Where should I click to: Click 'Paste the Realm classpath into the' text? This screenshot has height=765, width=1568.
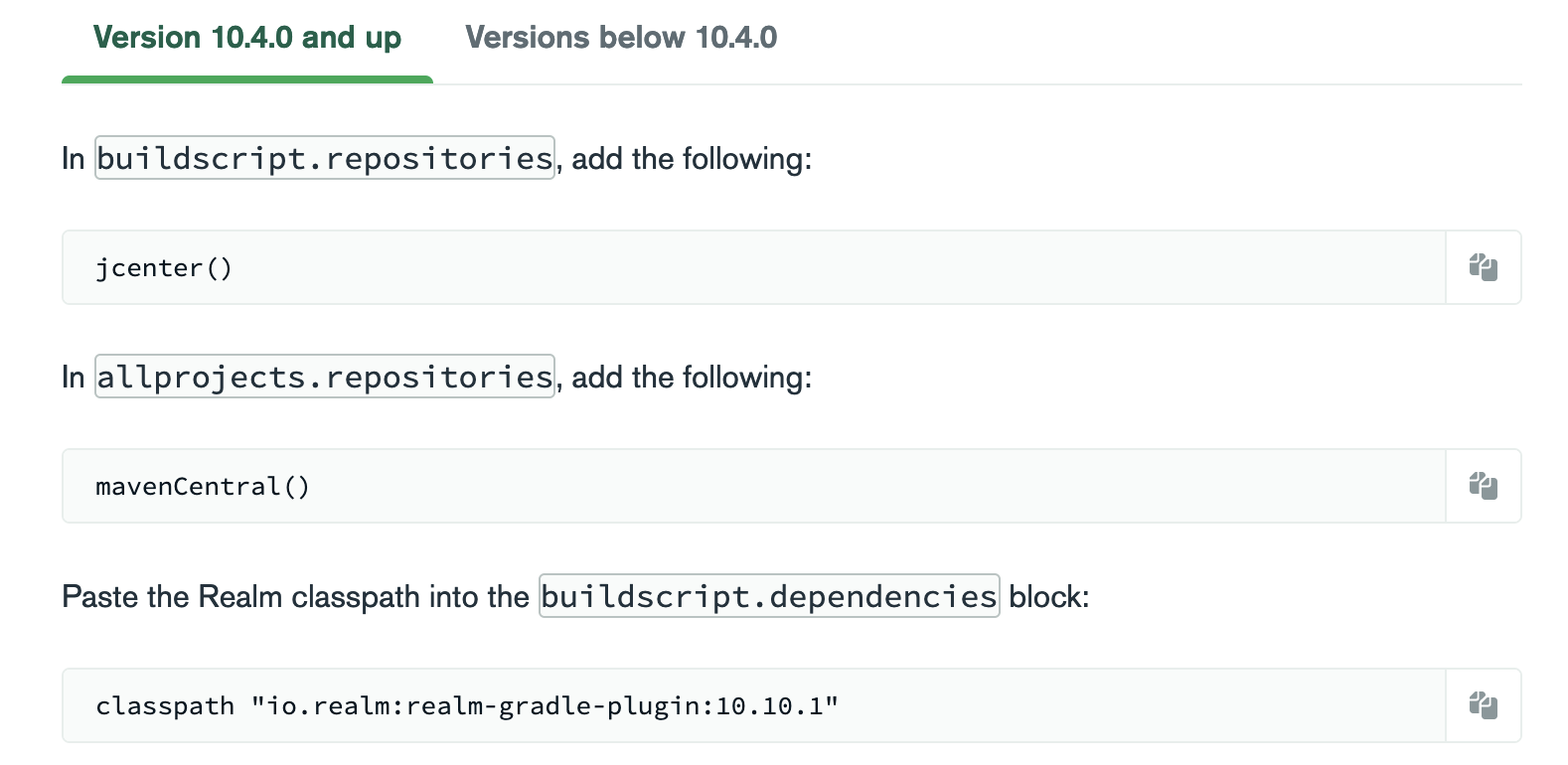click(x=295, y=596)
